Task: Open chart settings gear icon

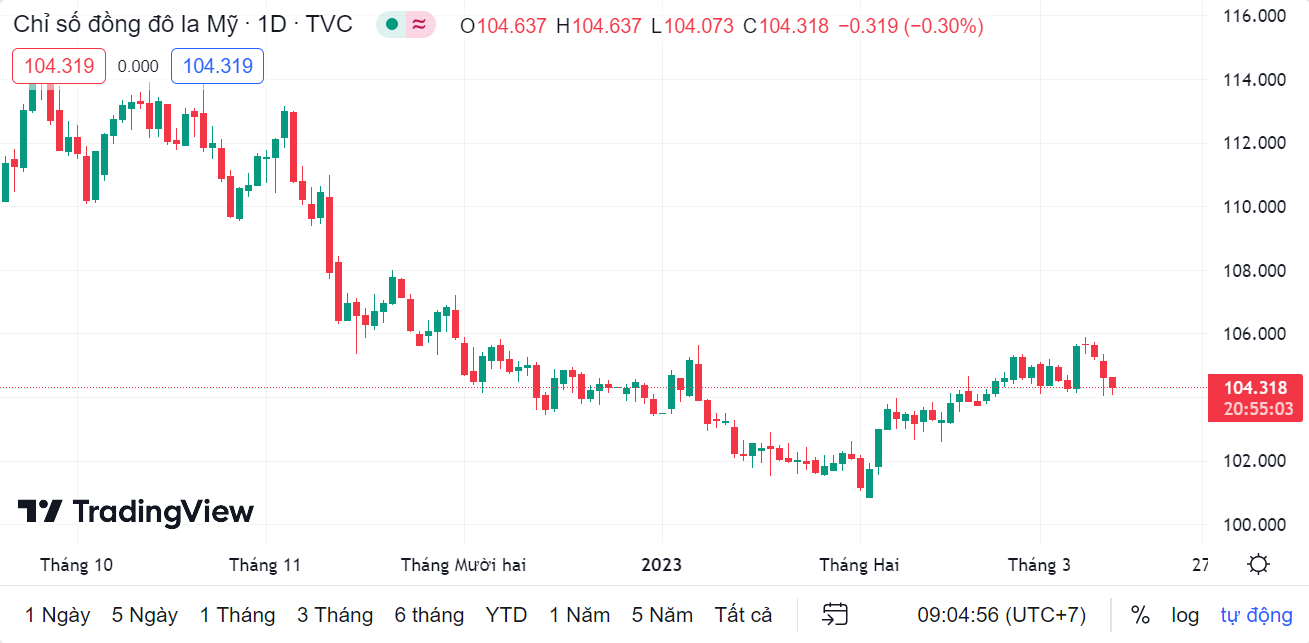Action: point(1258,564)
